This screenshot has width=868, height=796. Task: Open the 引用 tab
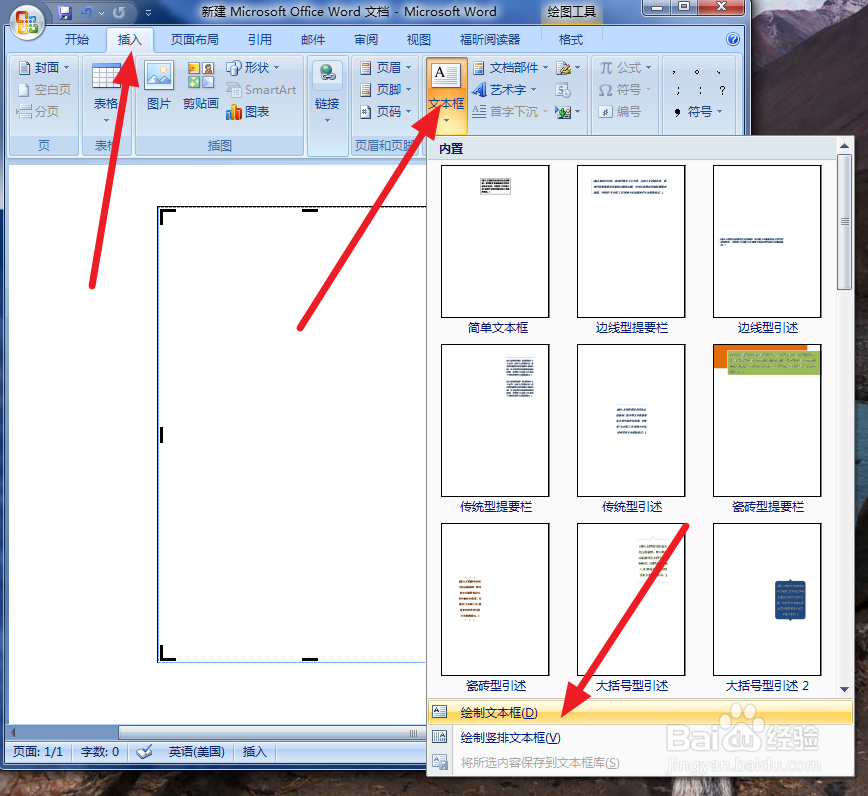(x=260, y=40)
